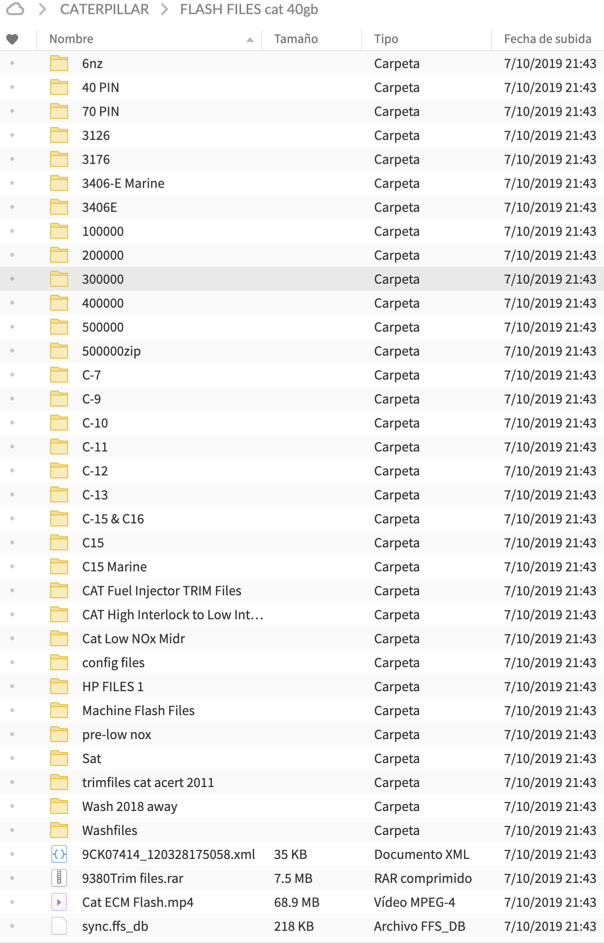Click the 3406E folder icon
This screenshot has width=604, height=943.
[59, 207]
